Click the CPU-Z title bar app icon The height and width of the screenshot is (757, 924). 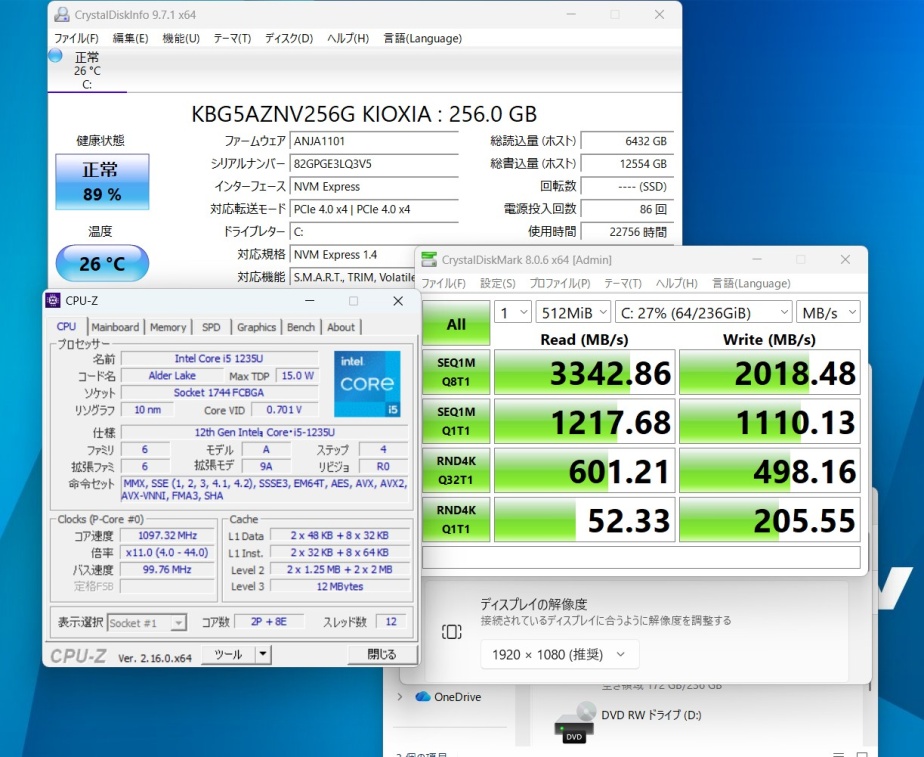pyautogui.click(x=53, y=301)
